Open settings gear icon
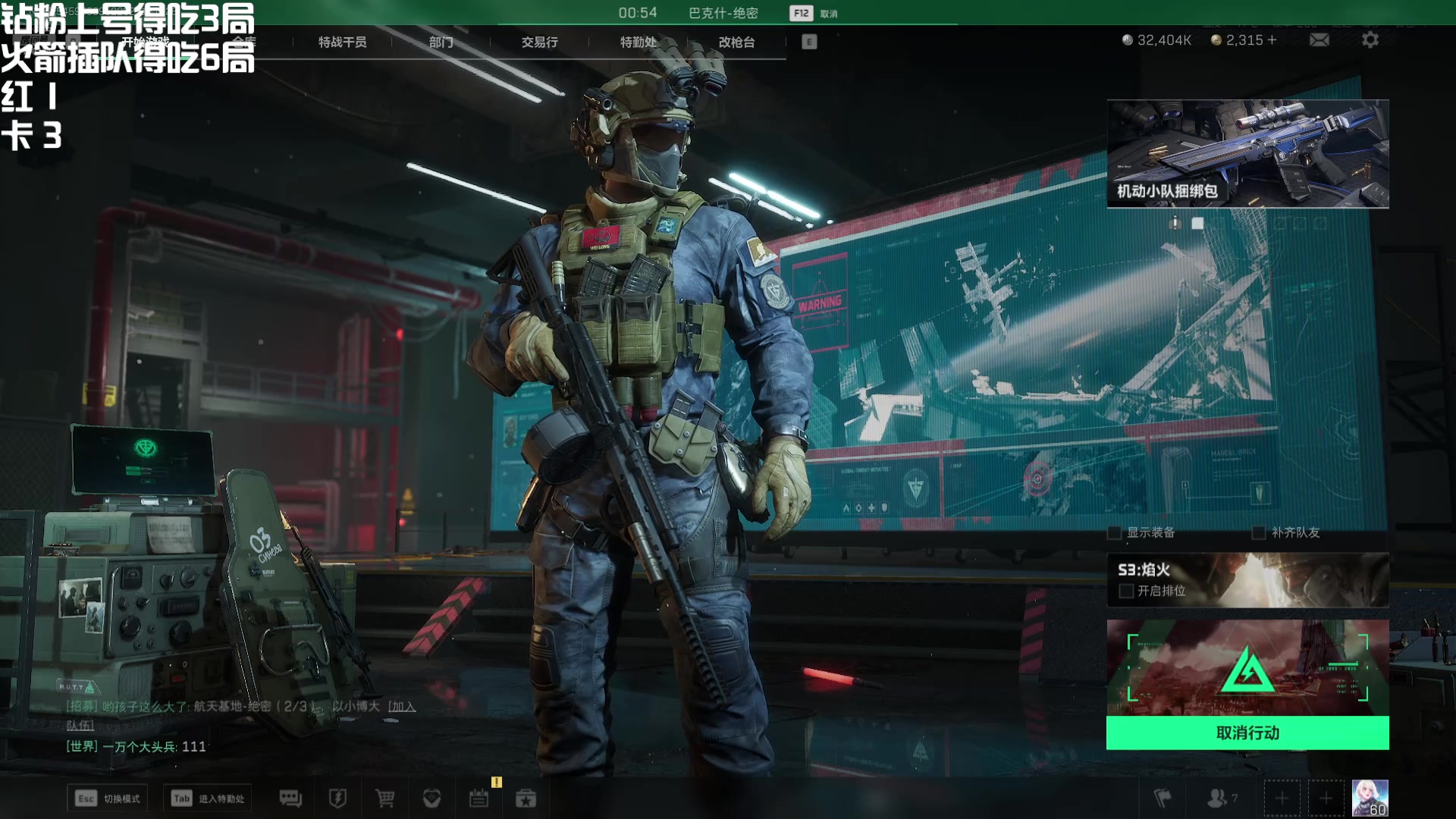 [x=1370, y=40]
